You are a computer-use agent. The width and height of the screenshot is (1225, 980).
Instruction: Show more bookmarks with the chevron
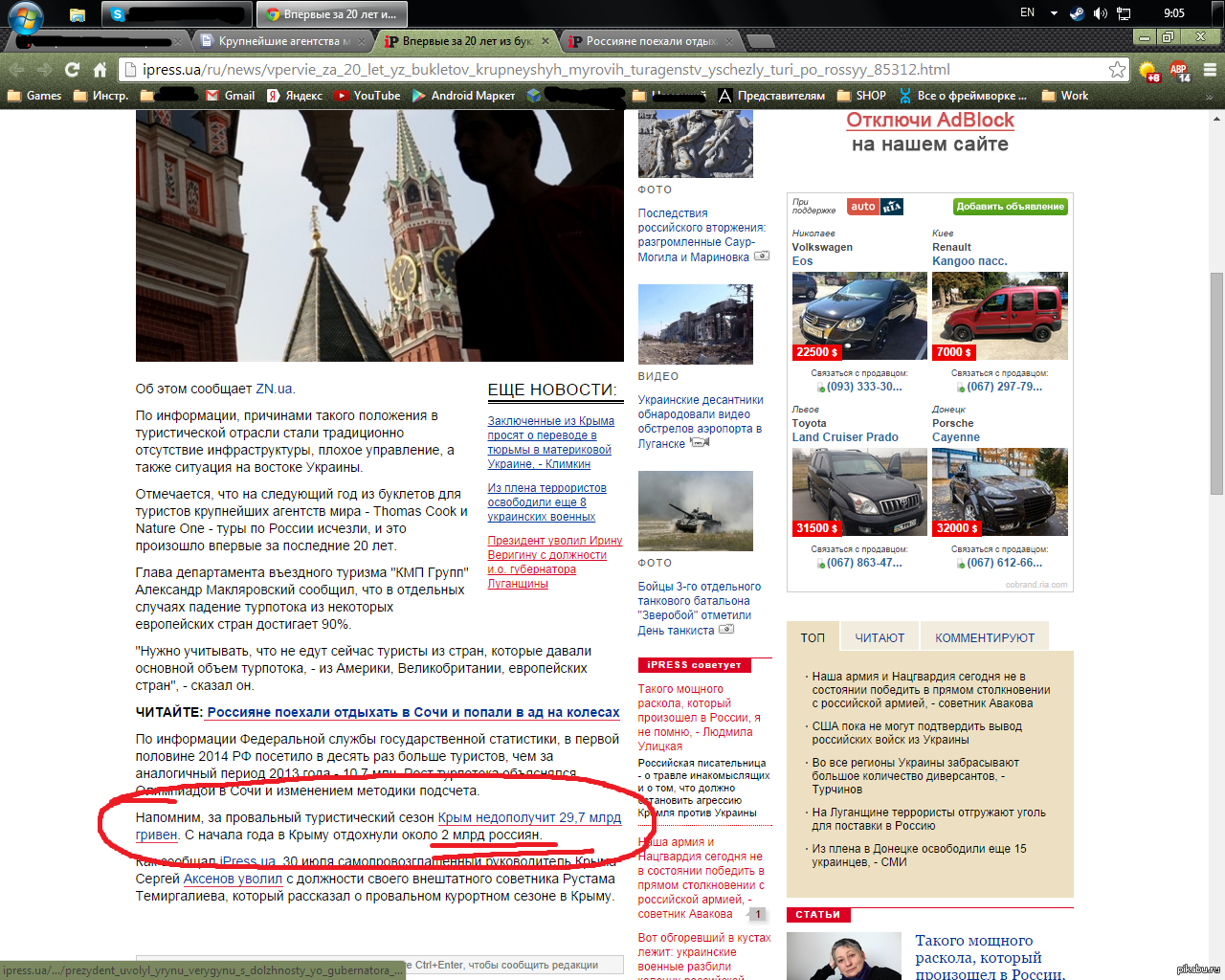click(x=1210, y=97)
